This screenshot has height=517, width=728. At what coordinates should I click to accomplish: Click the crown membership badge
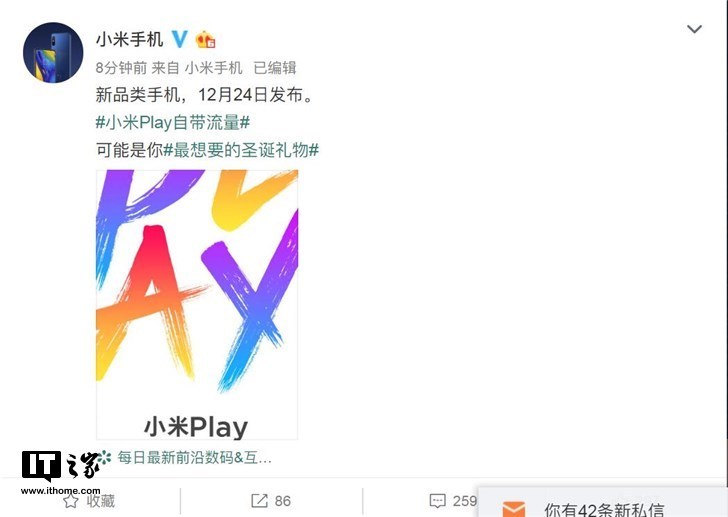pos(205,39)
